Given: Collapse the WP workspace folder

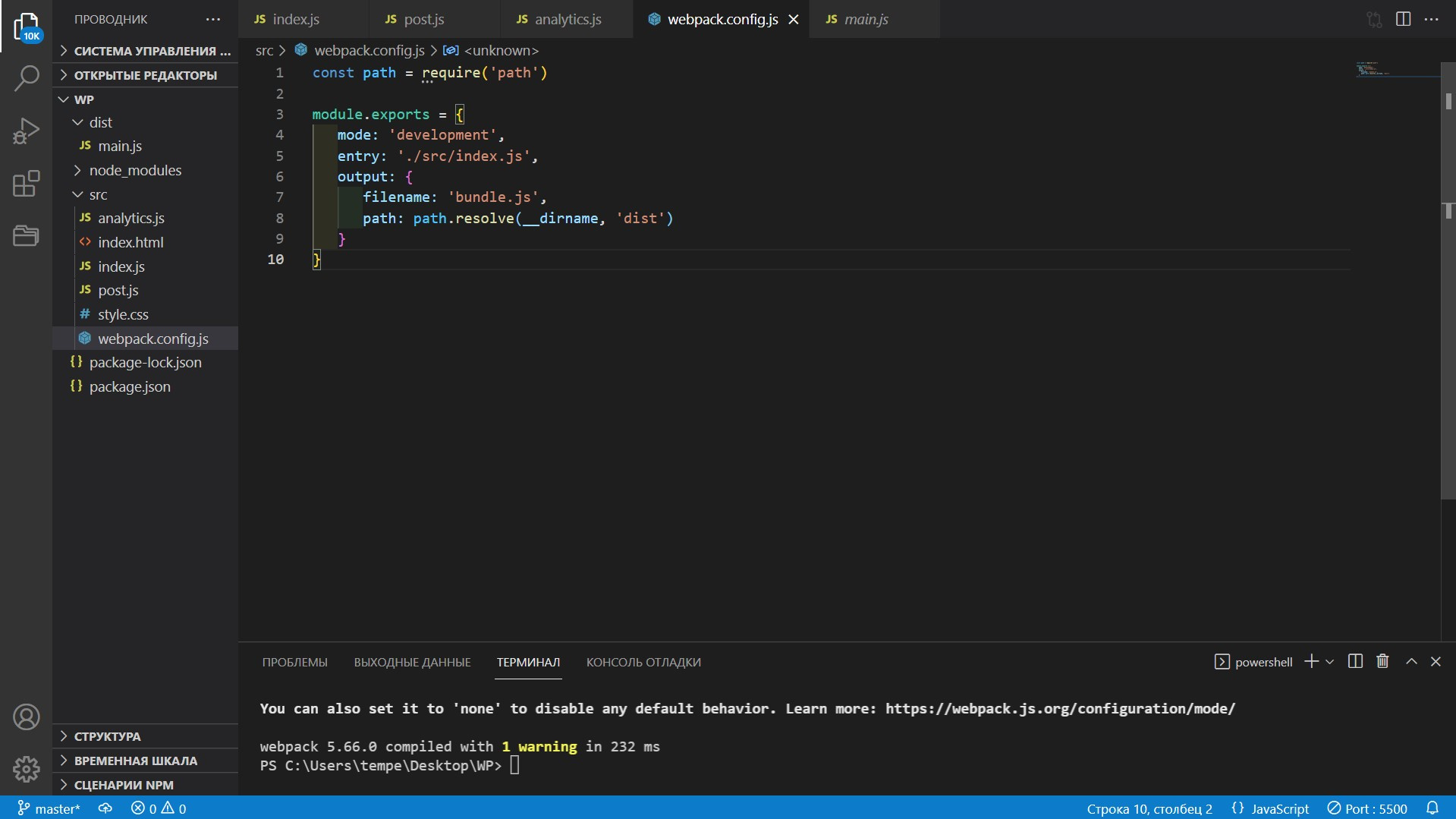Looking at the screenshot, I should point(146,99).
